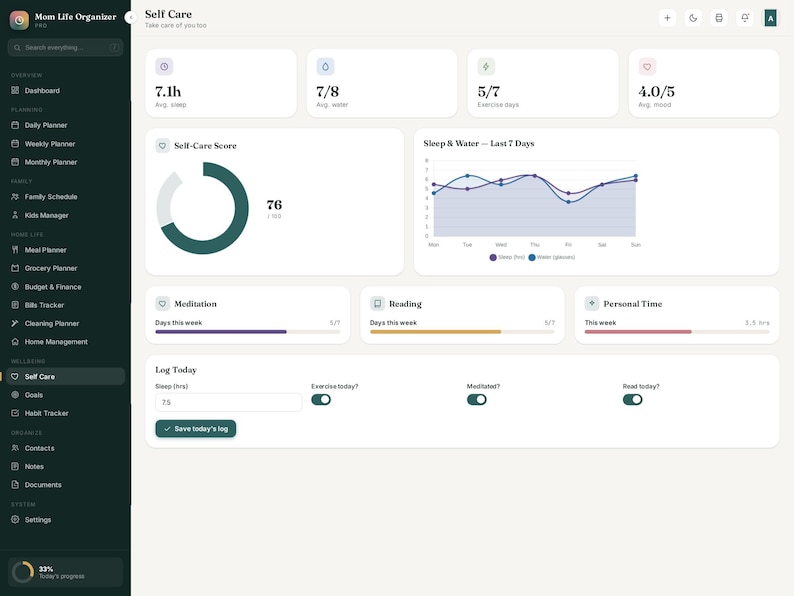Click the Sleep (hrs) input field
Viewport: 794px width, 596px height.
tap(228, 402)
